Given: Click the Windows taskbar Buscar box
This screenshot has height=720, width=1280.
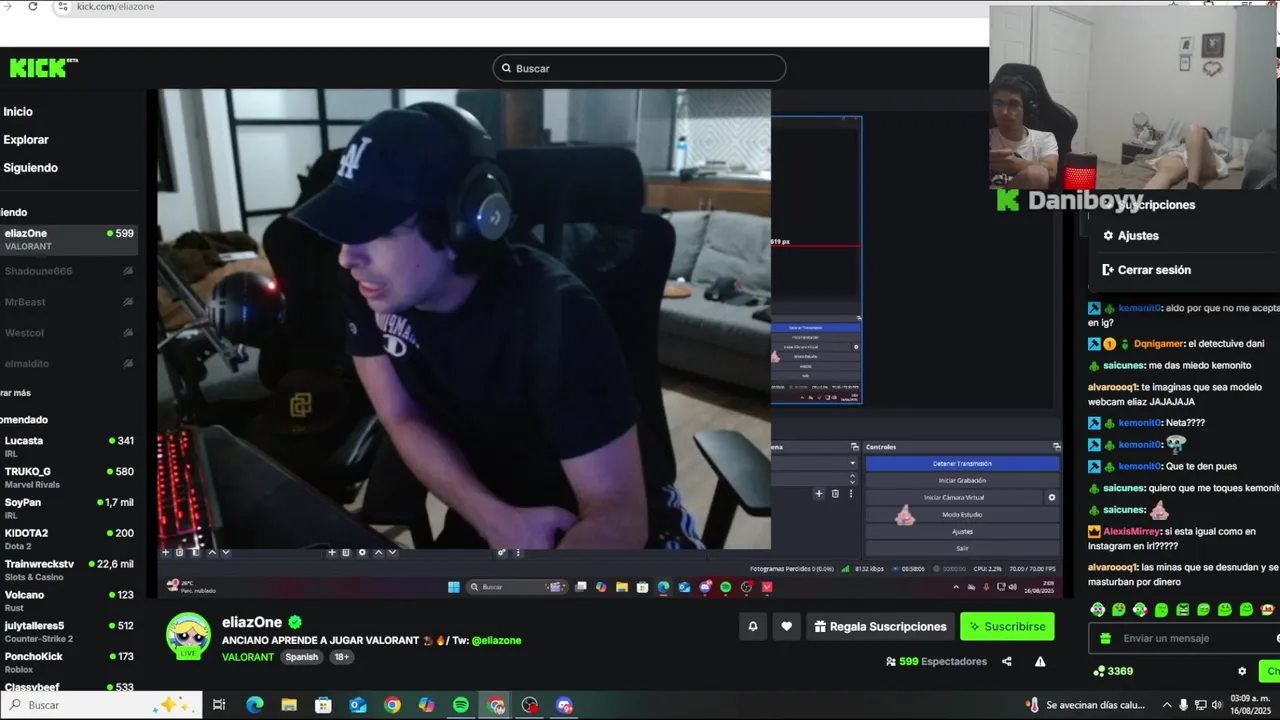Looking at the screenshot, I should (x=100, y=705).
